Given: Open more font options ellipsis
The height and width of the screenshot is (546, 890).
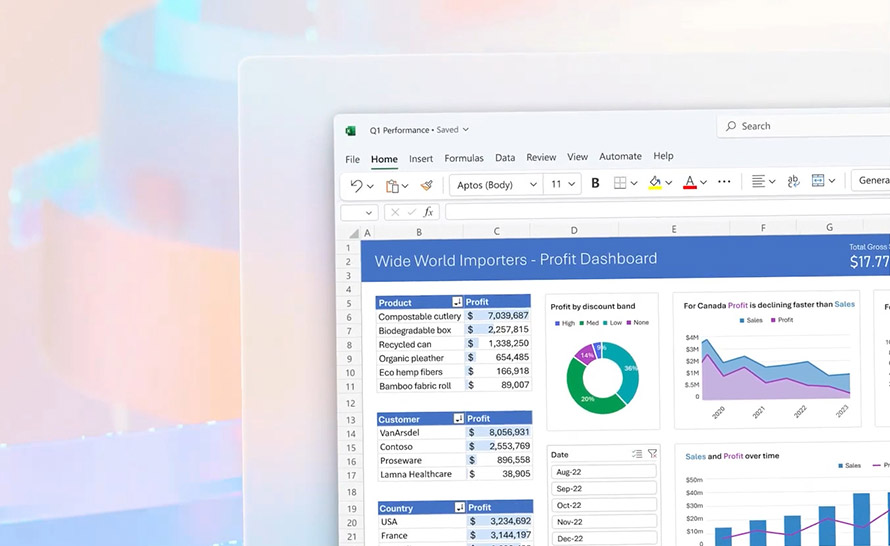Looking at the screenshot, I should (724, 182).
